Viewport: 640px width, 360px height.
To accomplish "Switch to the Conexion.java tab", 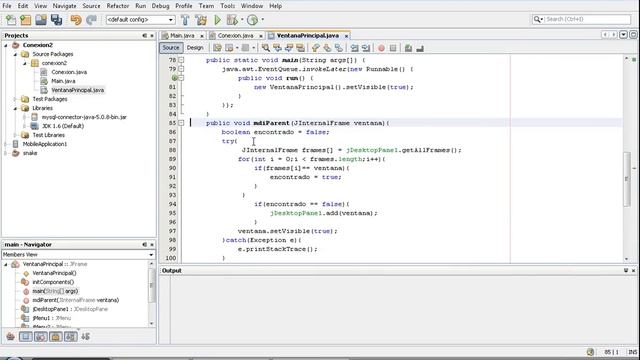I will click(235, 36).
